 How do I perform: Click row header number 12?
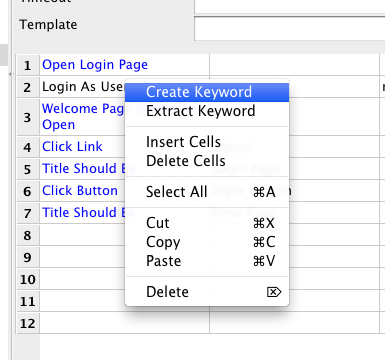[28, 323]
